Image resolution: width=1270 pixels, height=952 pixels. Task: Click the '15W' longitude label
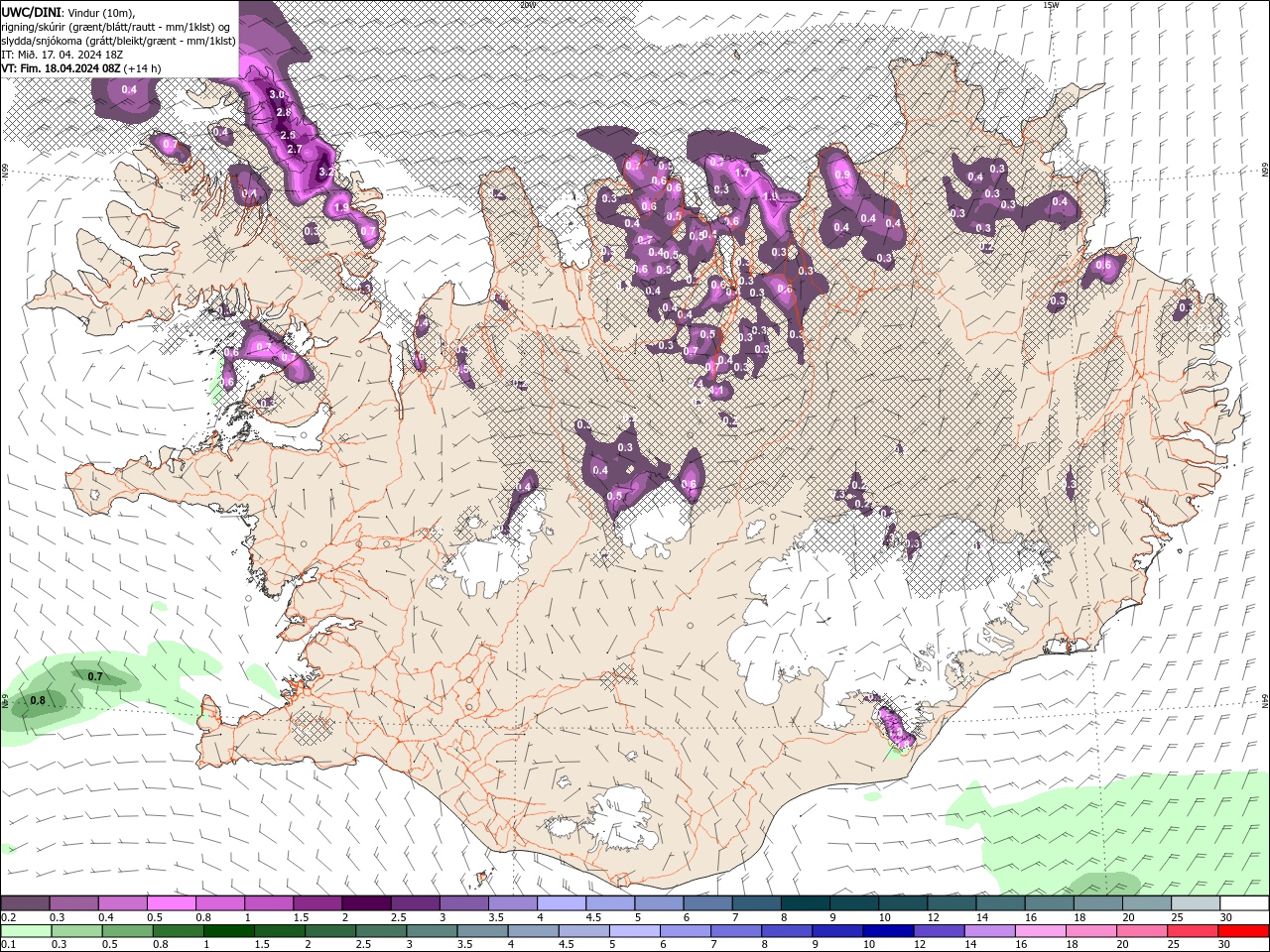tap(1051, 5)
